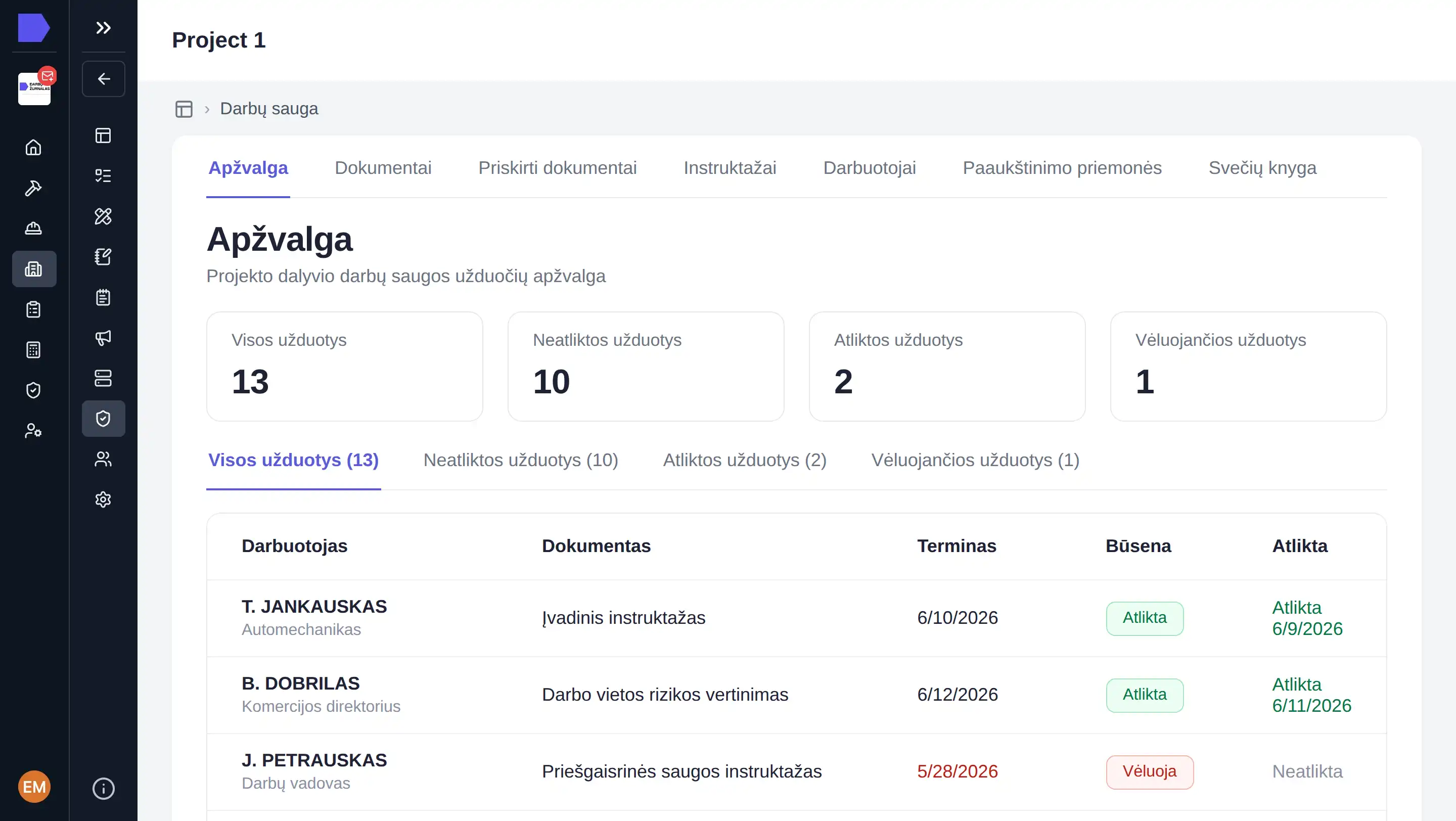1456x821 pixels.
Task: Click the Dokumentas column header
Action: coord(597,546)
